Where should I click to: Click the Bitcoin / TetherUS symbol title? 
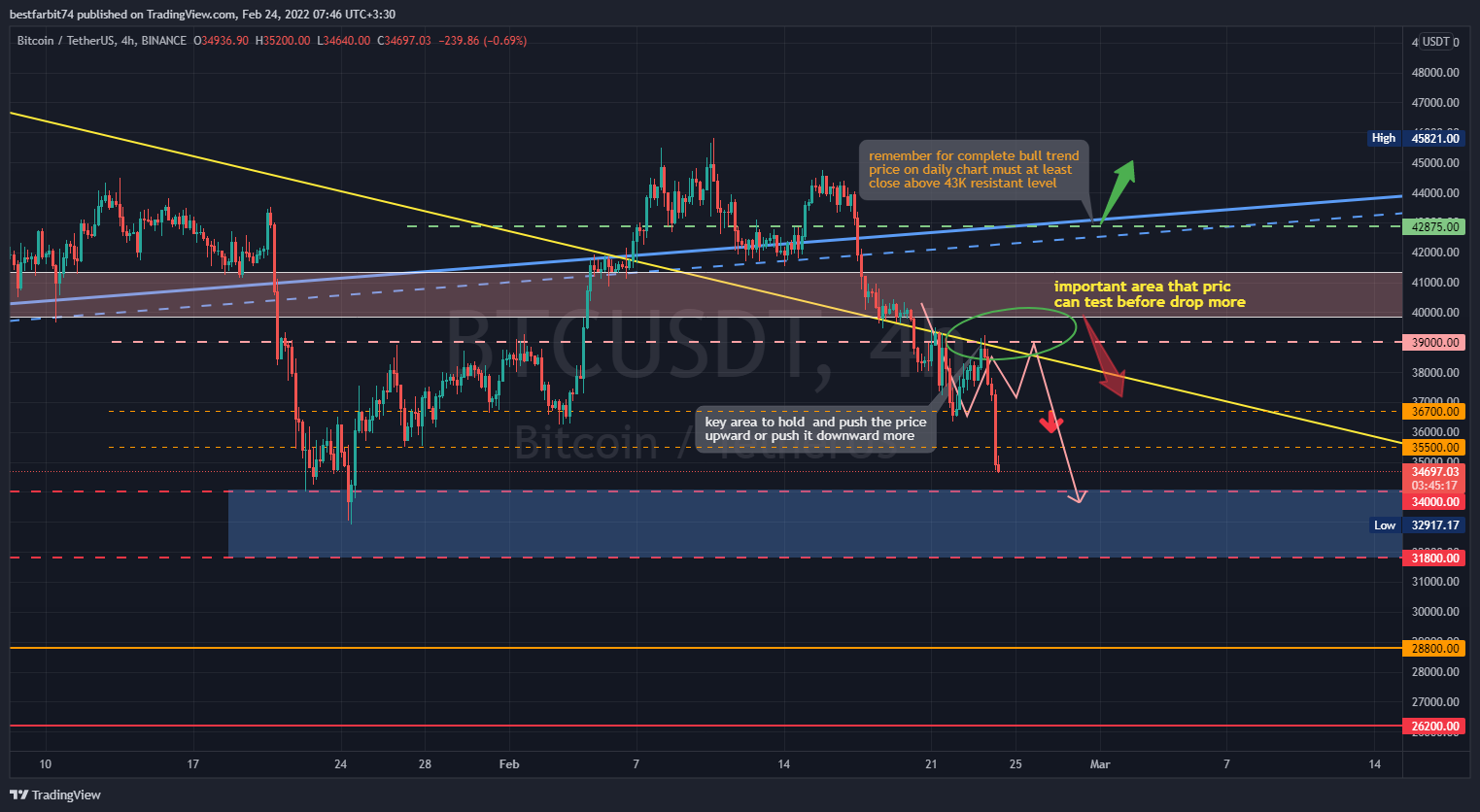[65, 41]
